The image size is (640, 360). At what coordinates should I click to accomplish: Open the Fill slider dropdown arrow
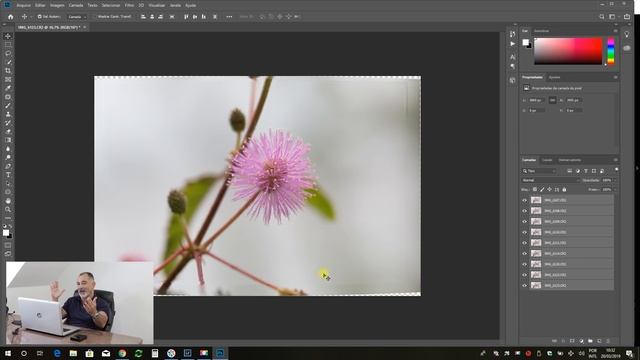coord(614,189)
